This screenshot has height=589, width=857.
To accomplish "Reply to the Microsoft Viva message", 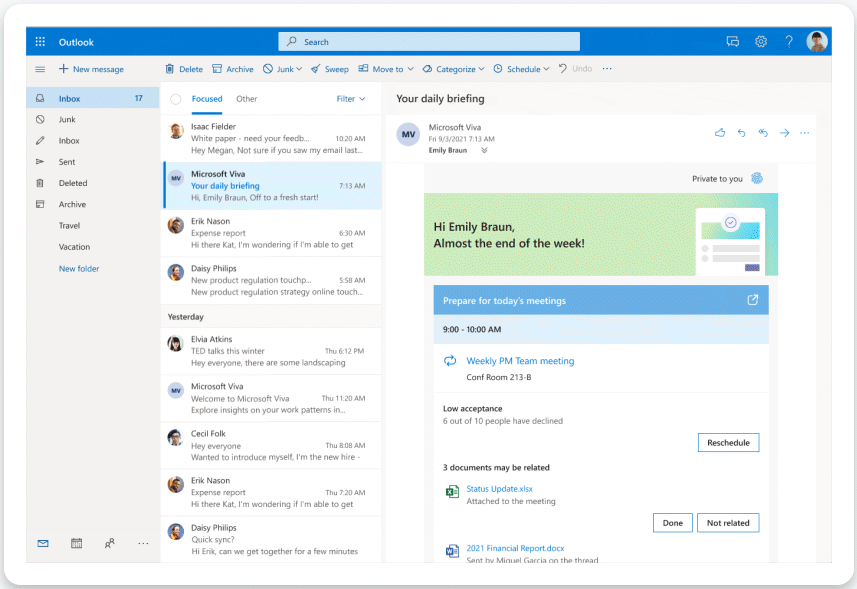I will pyautogui.click(x=741, y=133).
